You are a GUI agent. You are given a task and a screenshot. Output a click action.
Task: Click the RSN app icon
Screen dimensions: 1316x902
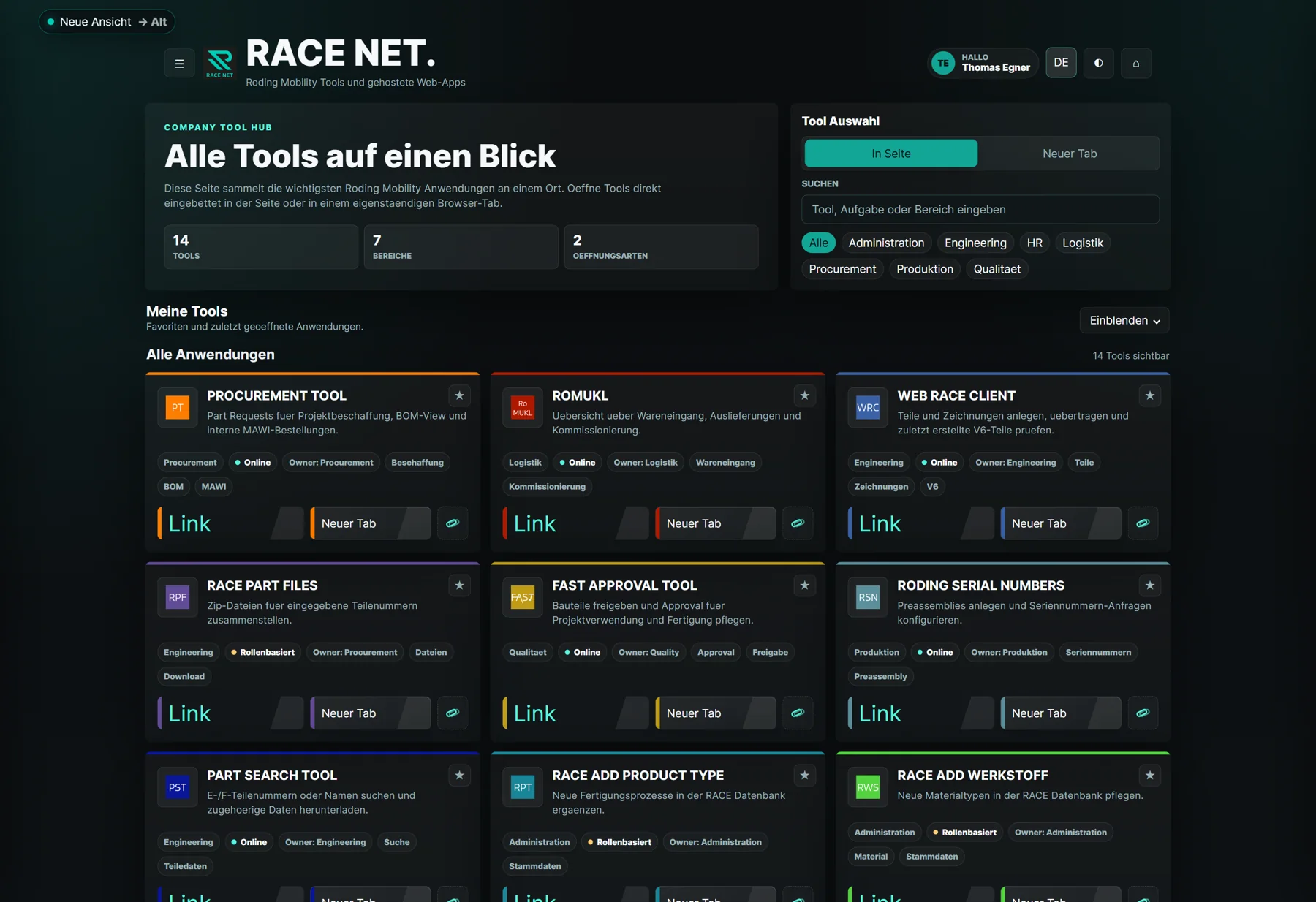coord(868,597)
